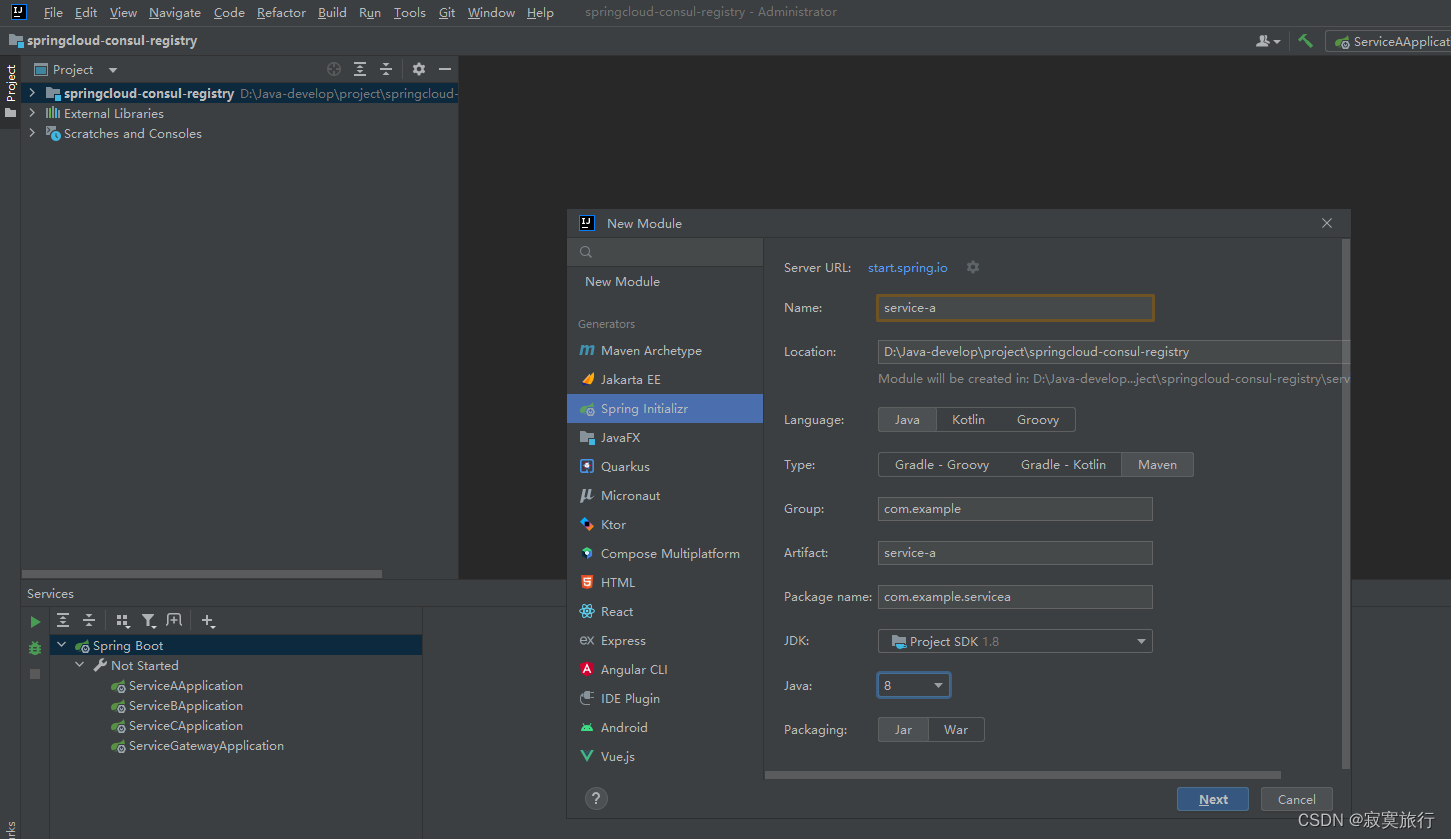Click the Cancel button
Screen dimensions: 1451x839
click(1297, 799)
